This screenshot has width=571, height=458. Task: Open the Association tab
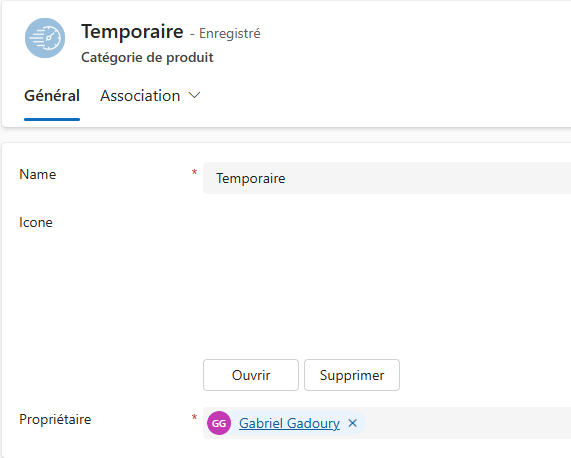point(140,96)
